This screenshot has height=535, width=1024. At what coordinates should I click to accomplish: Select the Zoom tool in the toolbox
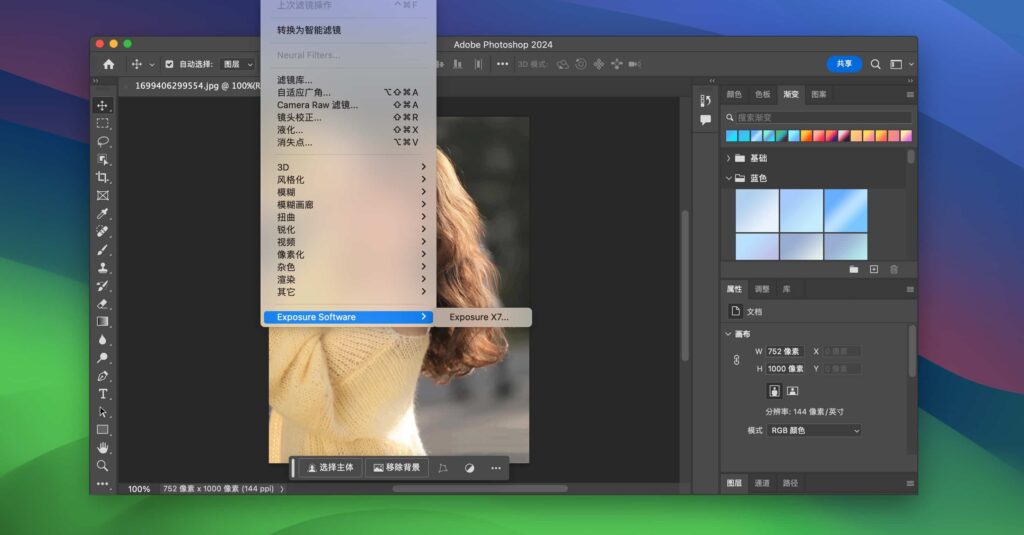point(103,466)
